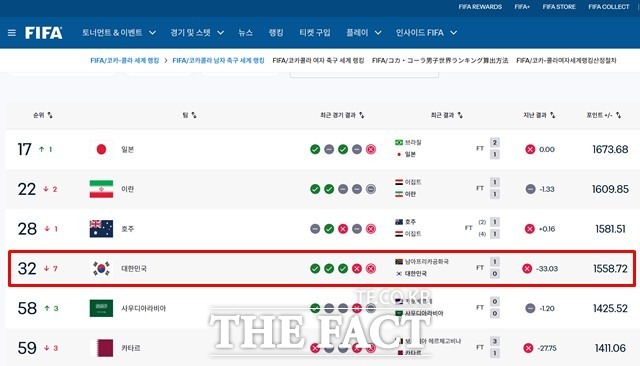Expand 경기 및 스탯 dropdown
The height and width of the screenshot is (366, 640).
197,33
